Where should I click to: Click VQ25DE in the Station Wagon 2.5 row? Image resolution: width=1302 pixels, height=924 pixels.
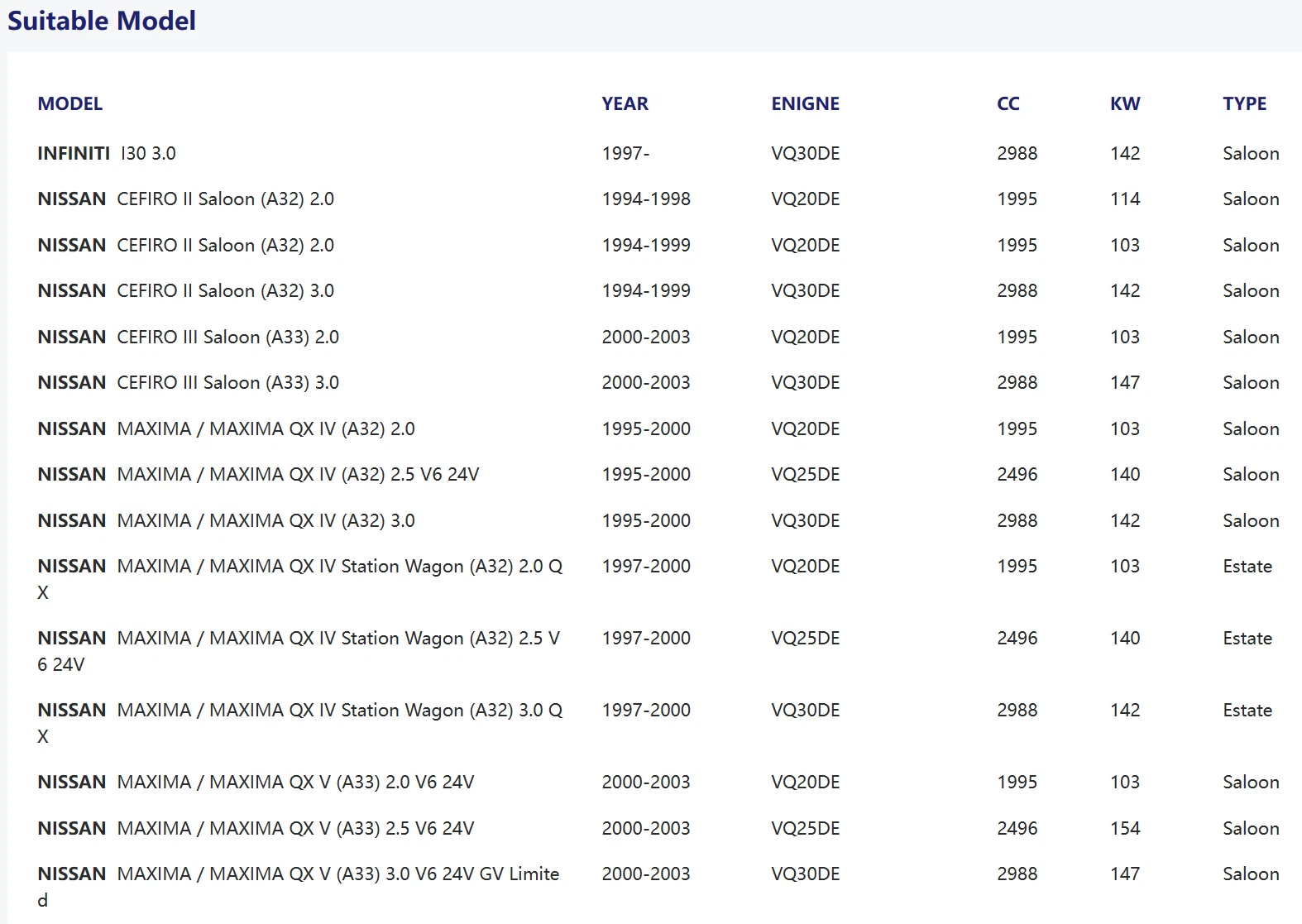click(x=806, y=638)
